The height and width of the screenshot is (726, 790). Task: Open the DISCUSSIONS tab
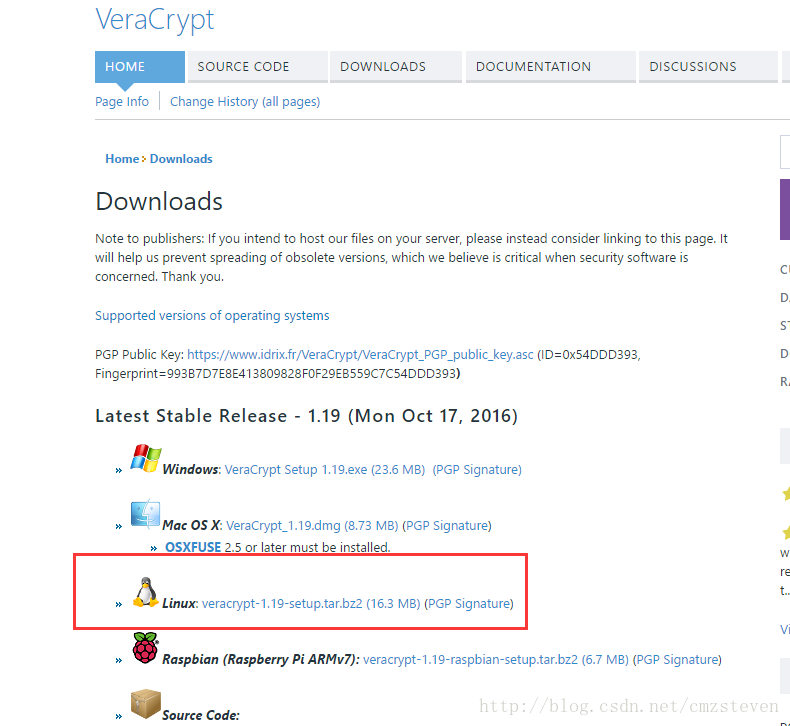tap(708, 67)
